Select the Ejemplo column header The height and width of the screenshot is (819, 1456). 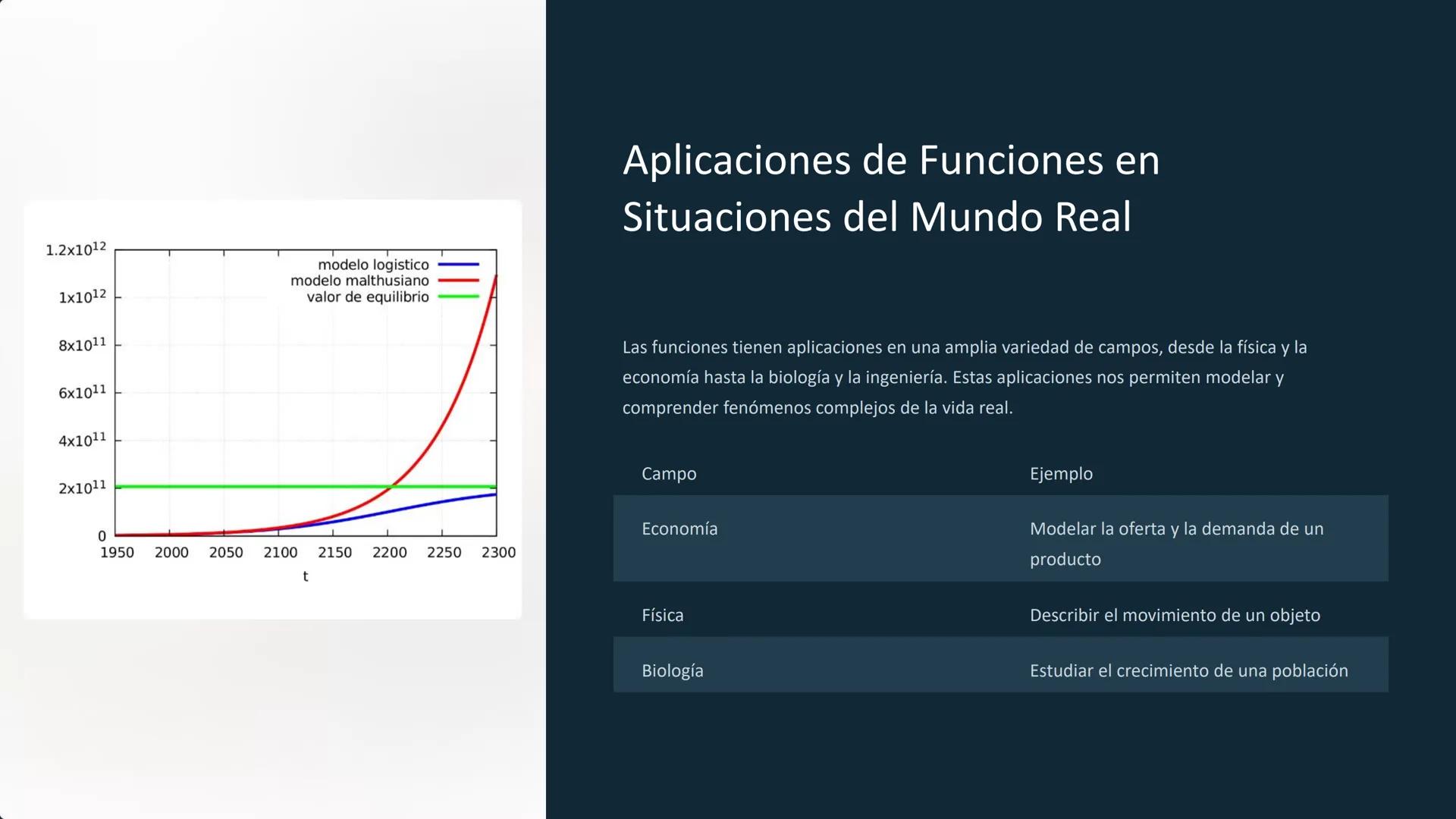pos(1061,473)
